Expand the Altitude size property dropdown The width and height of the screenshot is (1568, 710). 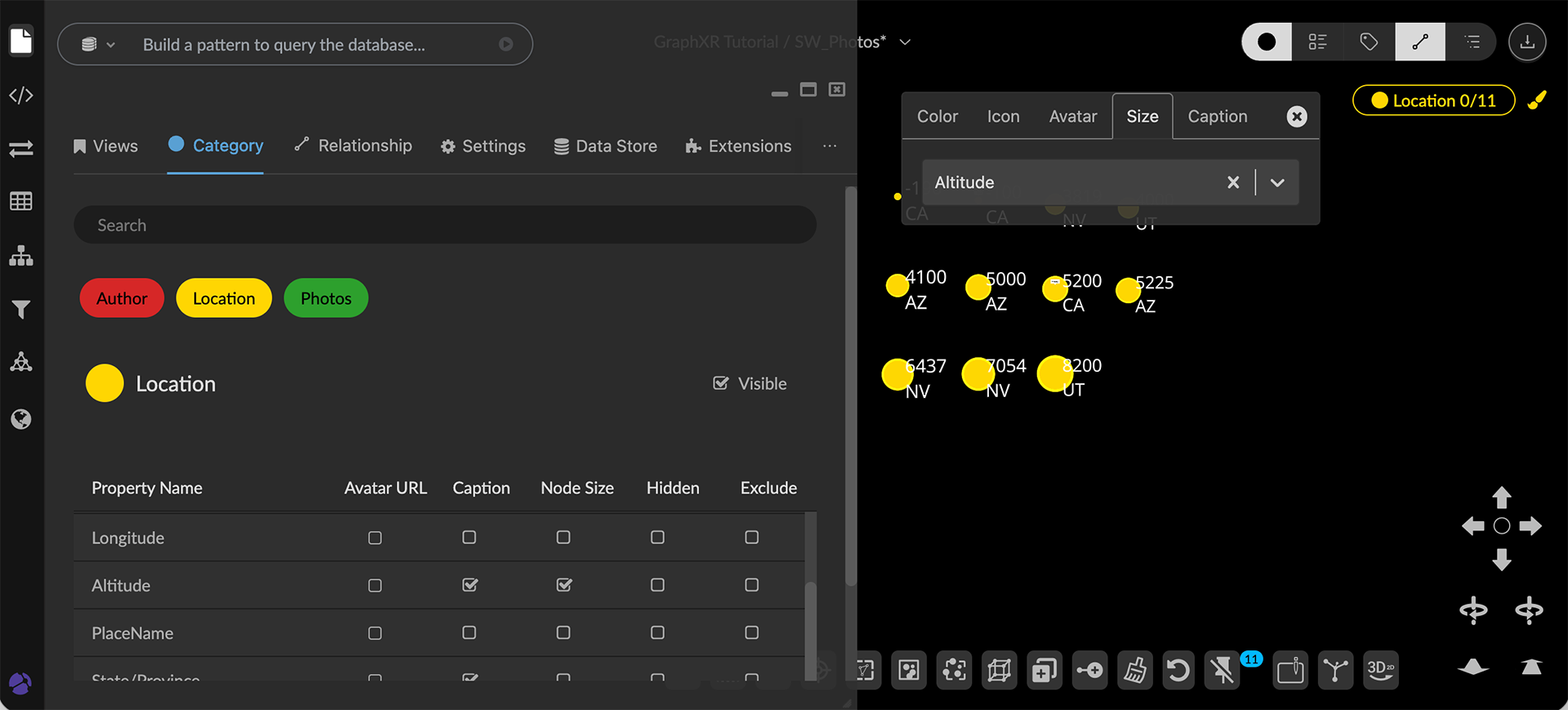click(1277, 182)
